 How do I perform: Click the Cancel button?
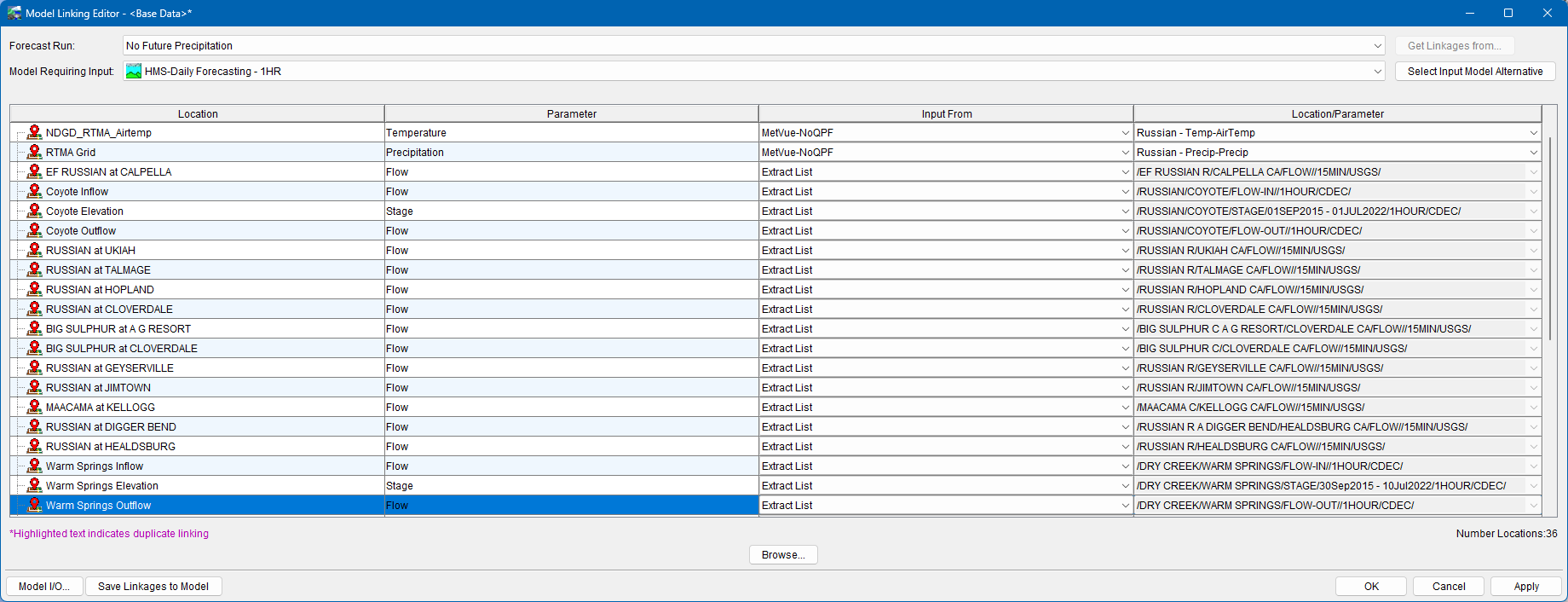1449,587
